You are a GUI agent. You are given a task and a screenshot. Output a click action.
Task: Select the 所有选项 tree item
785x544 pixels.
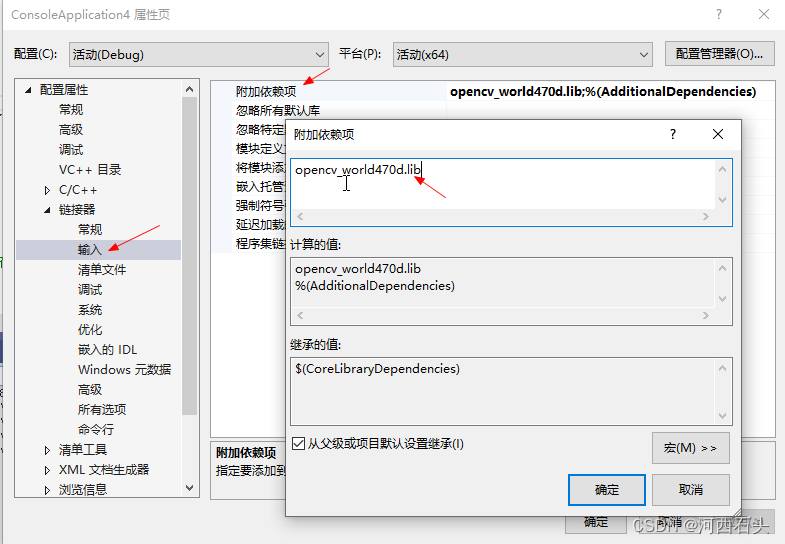[102, 409]
